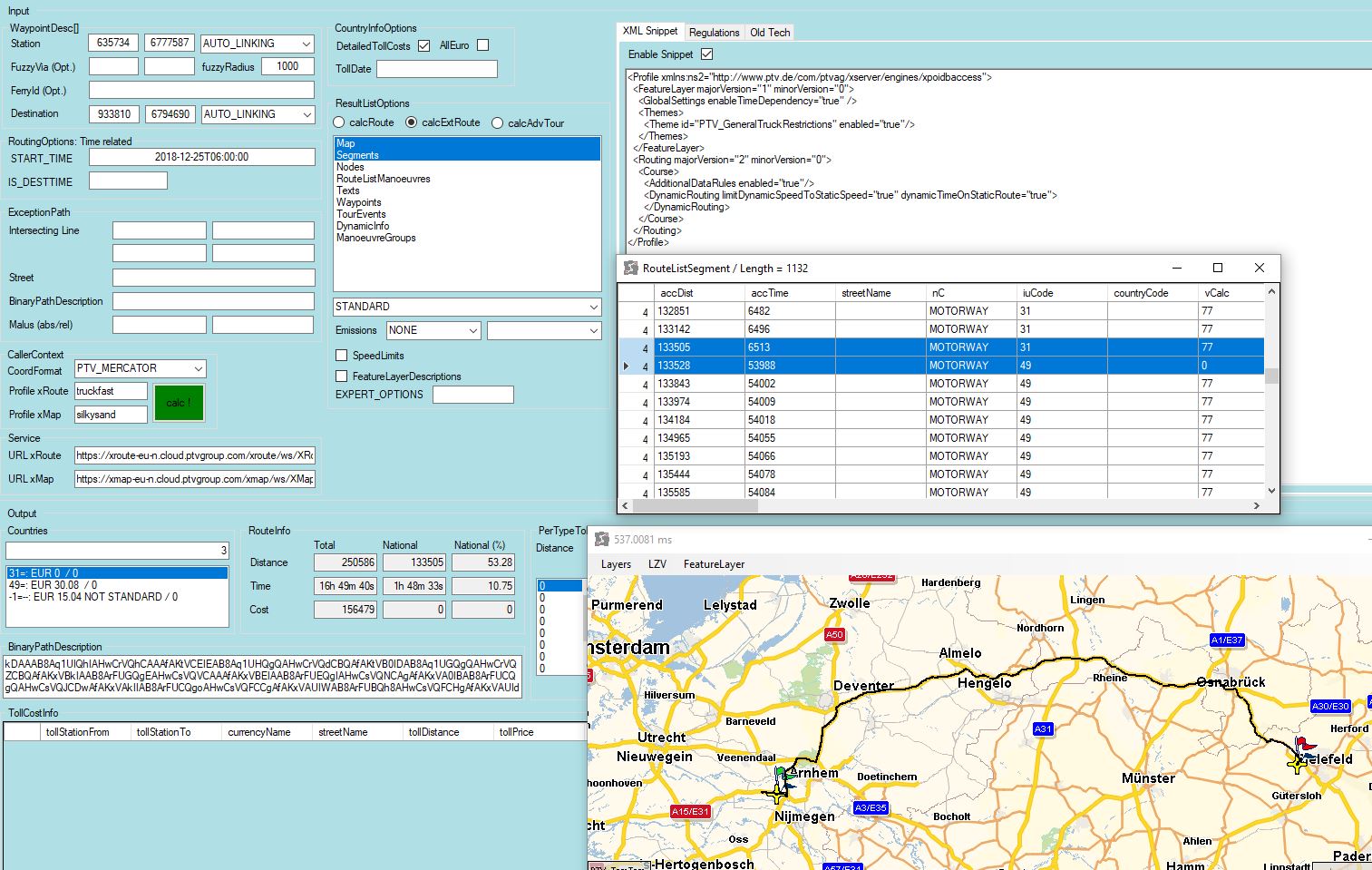Click the A1/E37 highway shield
The height and width of the screenshot is (870, 1372).
click(x=1227, y=640)
